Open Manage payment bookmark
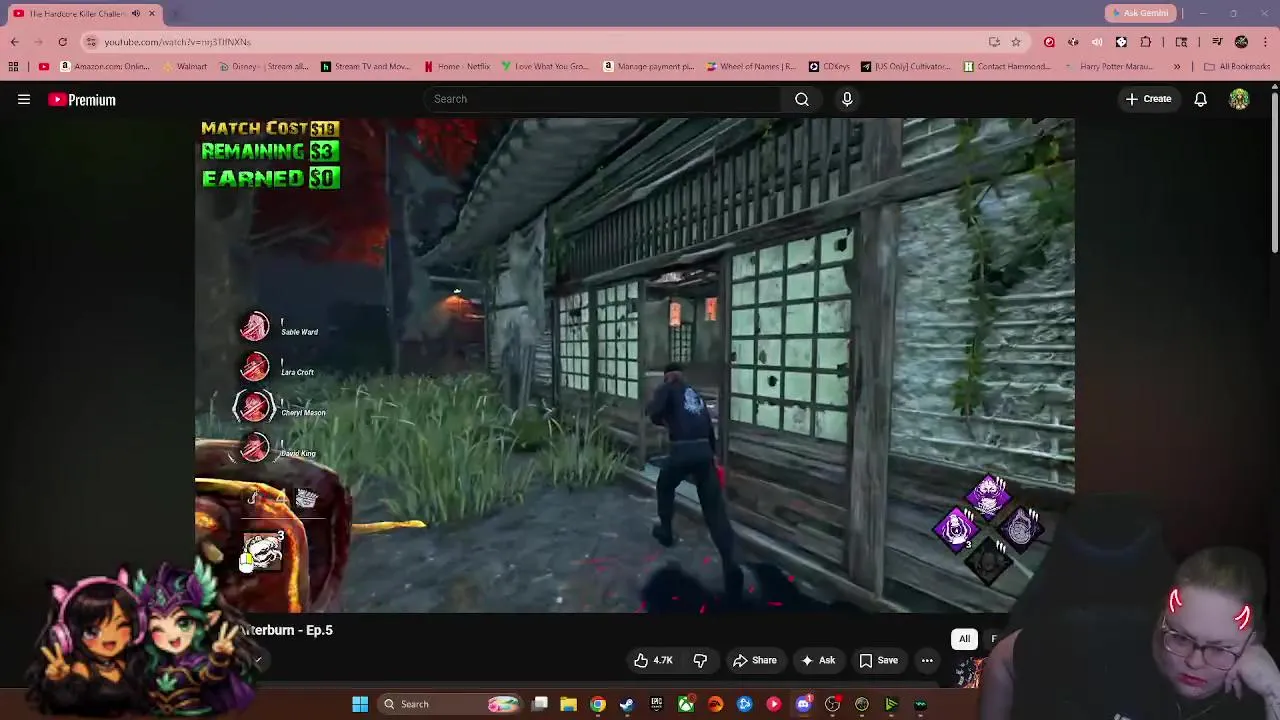This screenshot has height=720, width=1280. [649, 67]
